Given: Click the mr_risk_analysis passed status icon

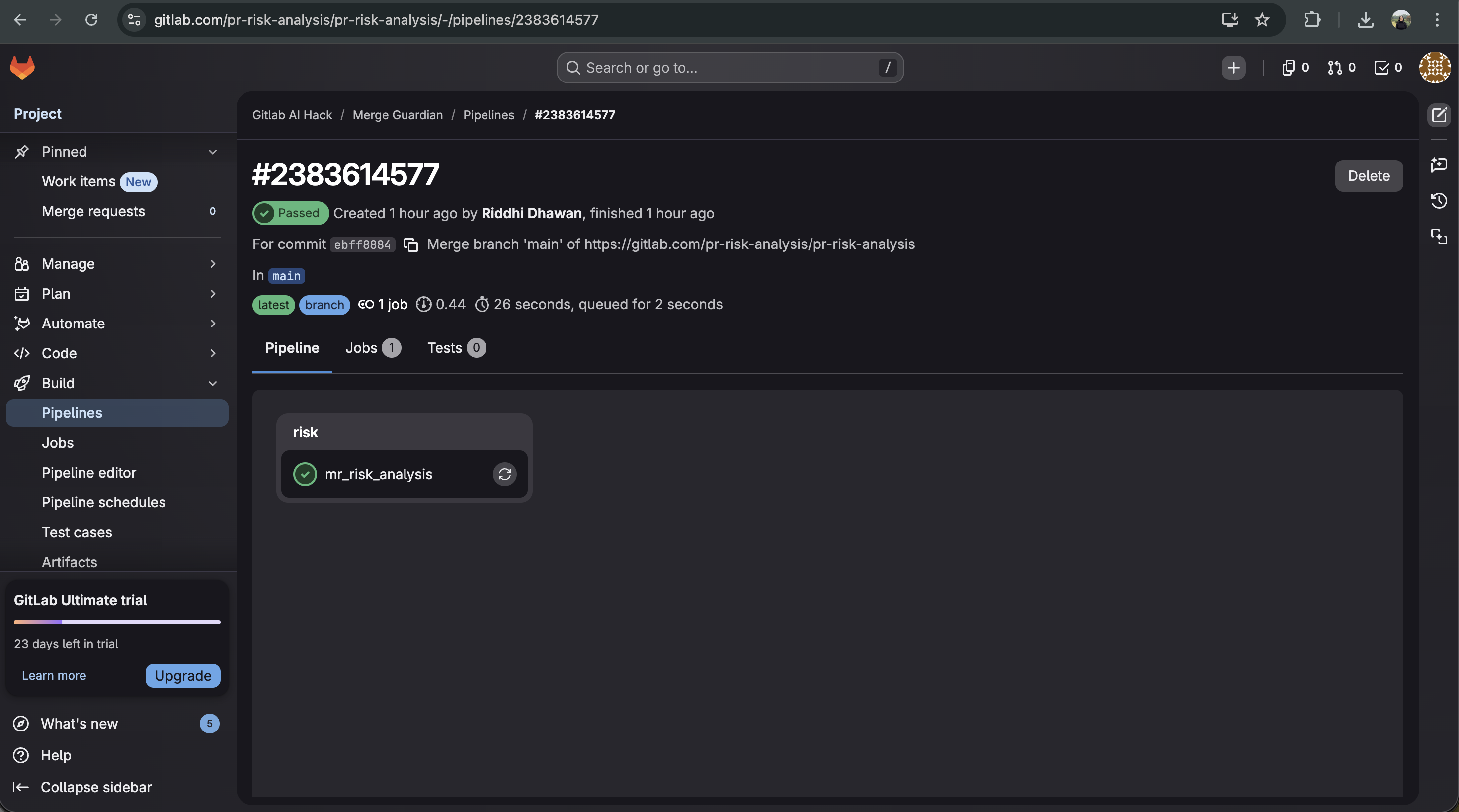Looking at the screenshot, I should coord(305,474).
